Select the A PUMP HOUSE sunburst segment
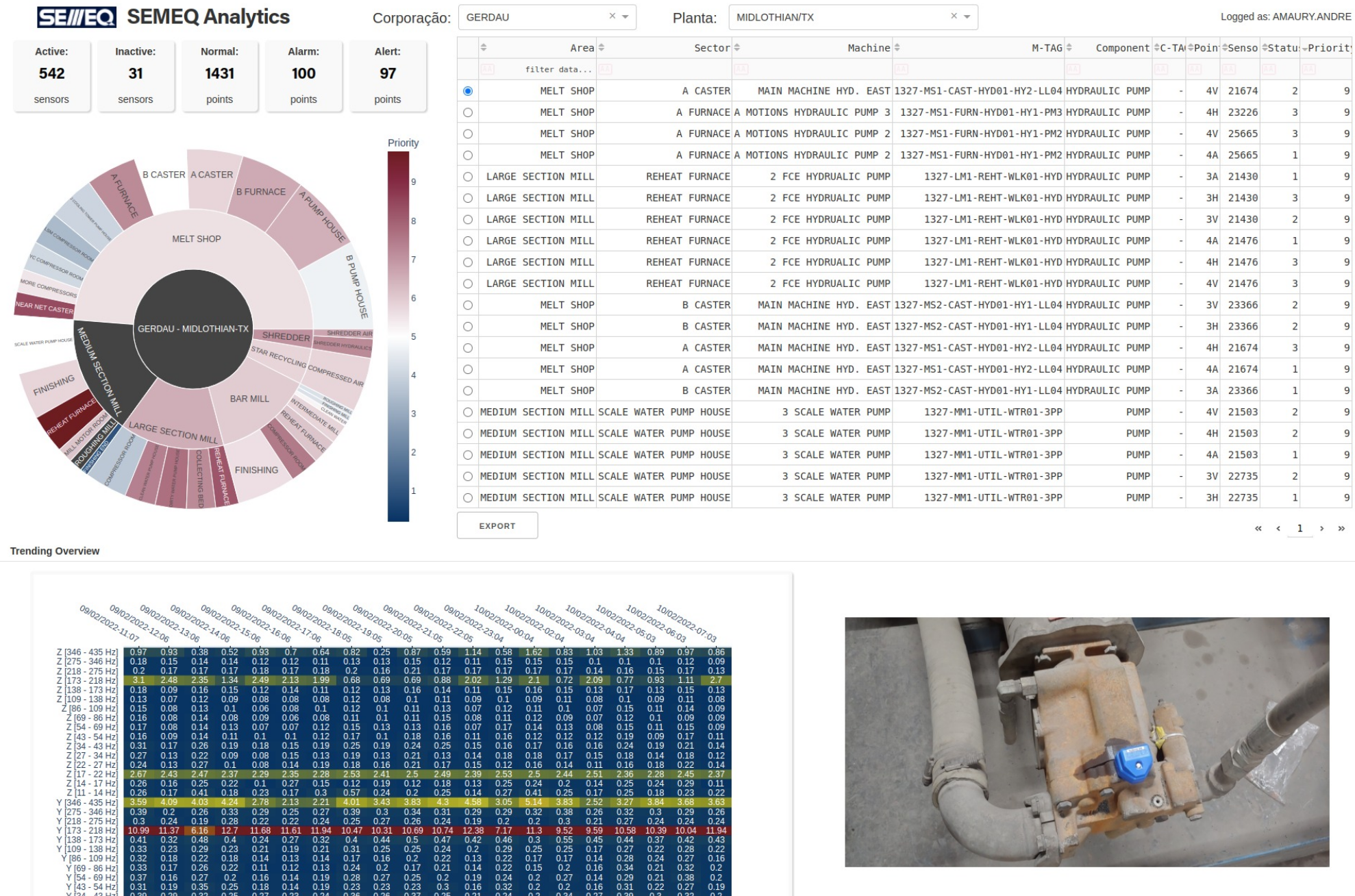This screenshot has width=1355, height=896. click(x=322, y=216)
